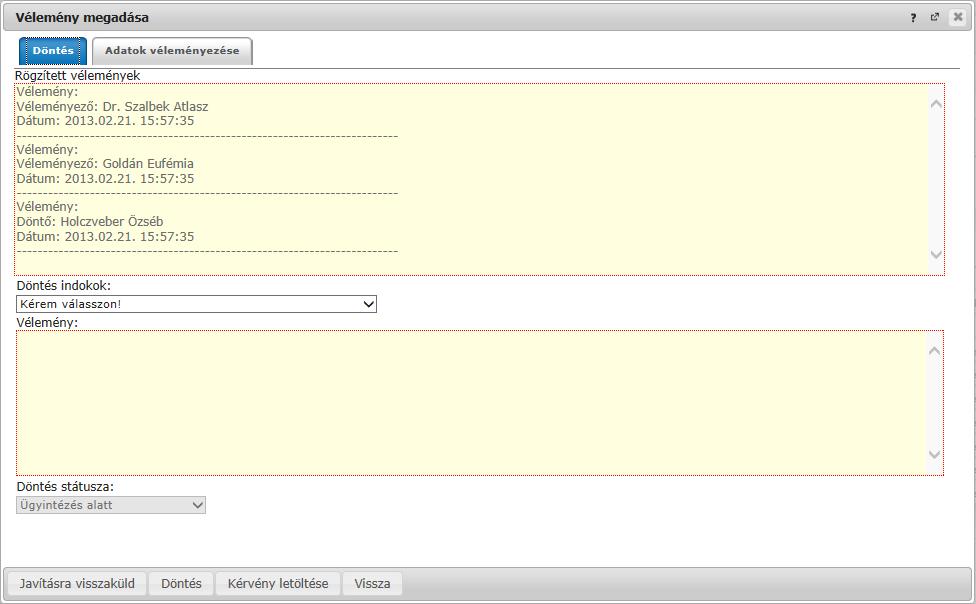976x604 pixels.
Task: Select the text Véleményező: Dr. Szalbek Atlasz
Action: click(112, 106)
